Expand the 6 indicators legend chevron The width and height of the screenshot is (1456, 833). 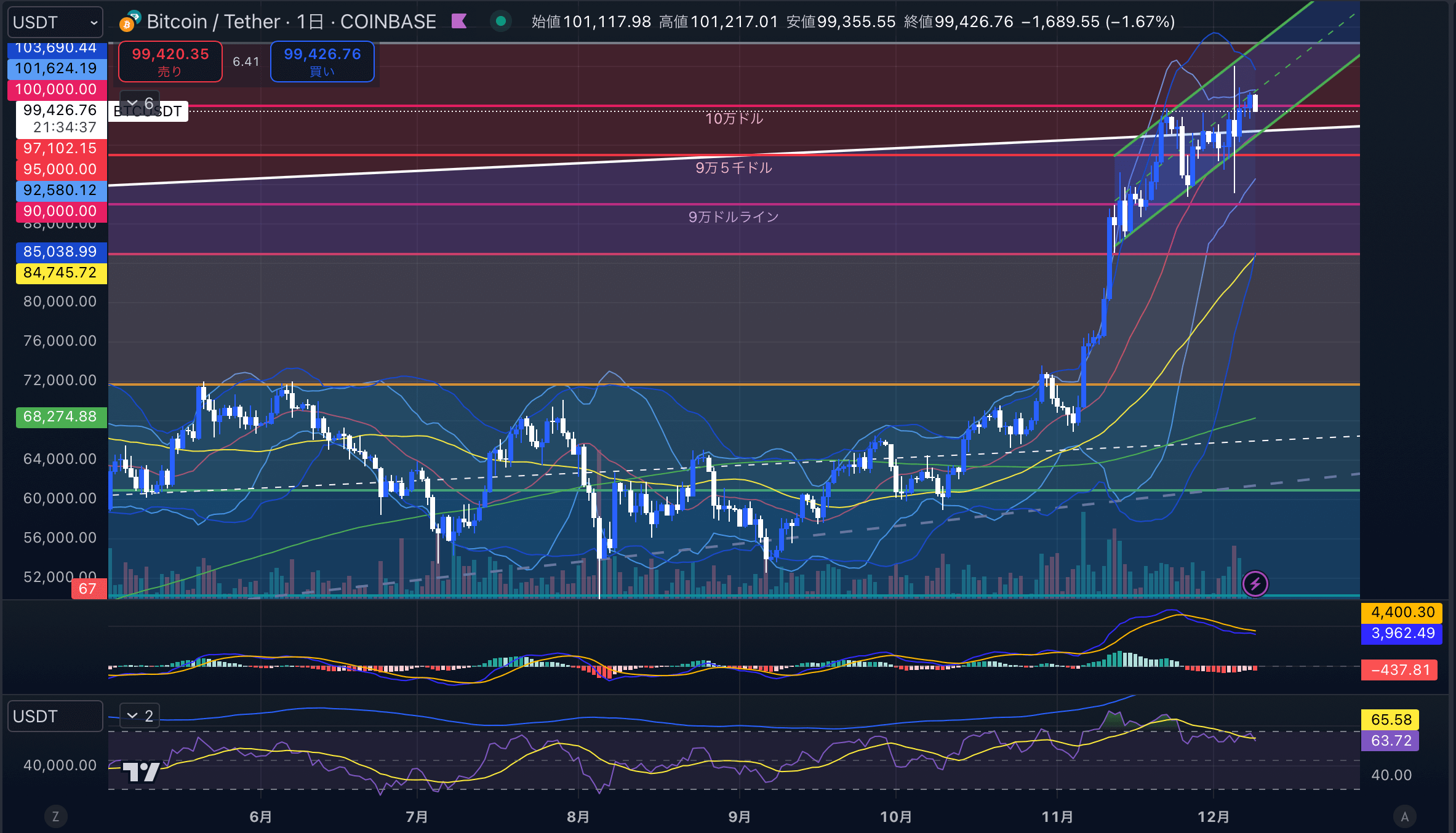click(140, 103)
